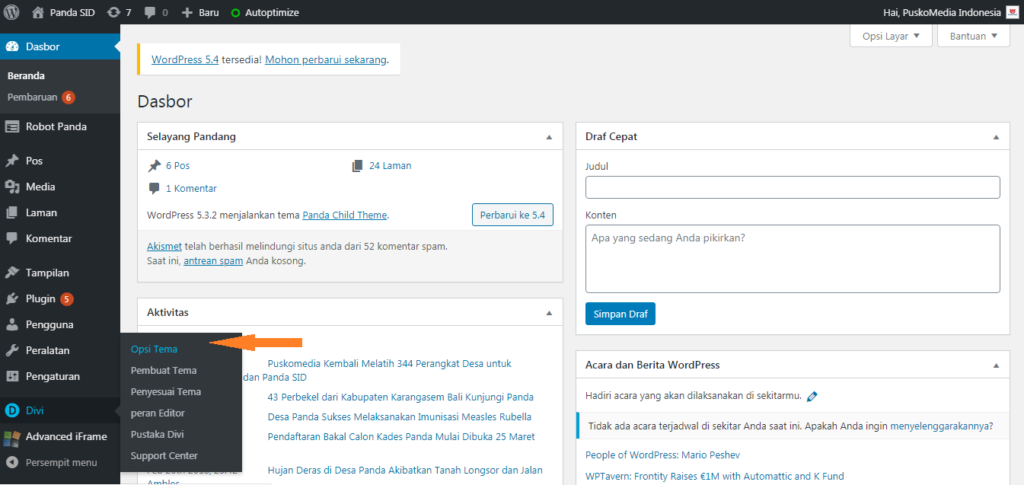
Task: Click Hai, PuskoMedia Indonesia account greeting
Action: [x=941, y=12]
